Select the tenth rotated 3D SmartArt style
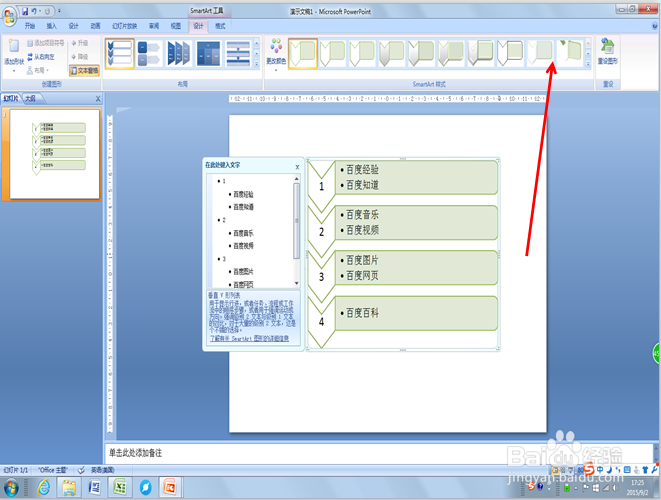 [569, 54]
